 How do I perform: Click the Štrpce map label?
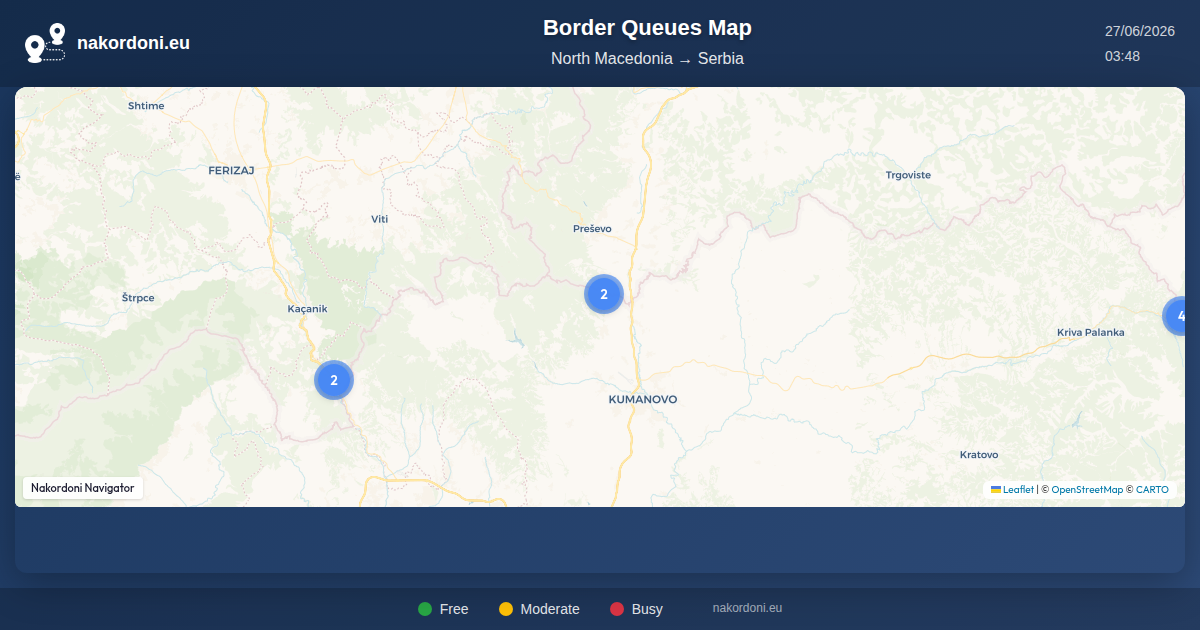138,298
